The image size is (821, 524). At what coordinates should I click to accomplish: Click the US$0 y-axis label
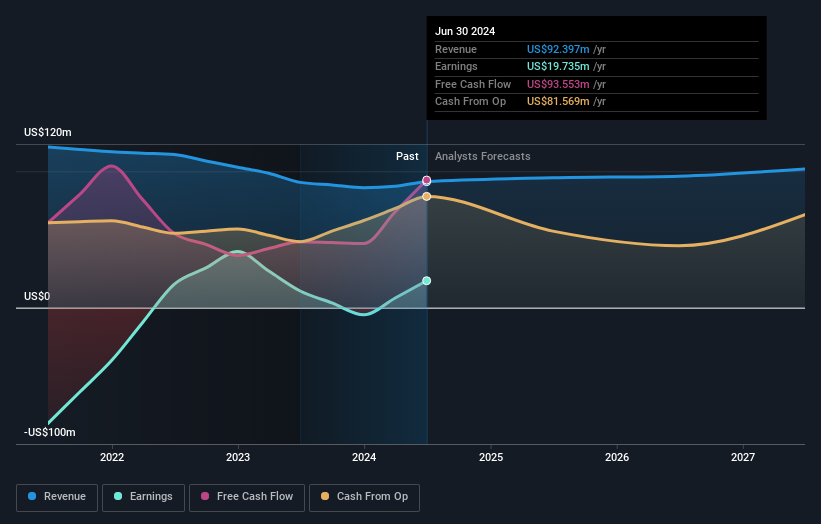(x=37, y=296)
